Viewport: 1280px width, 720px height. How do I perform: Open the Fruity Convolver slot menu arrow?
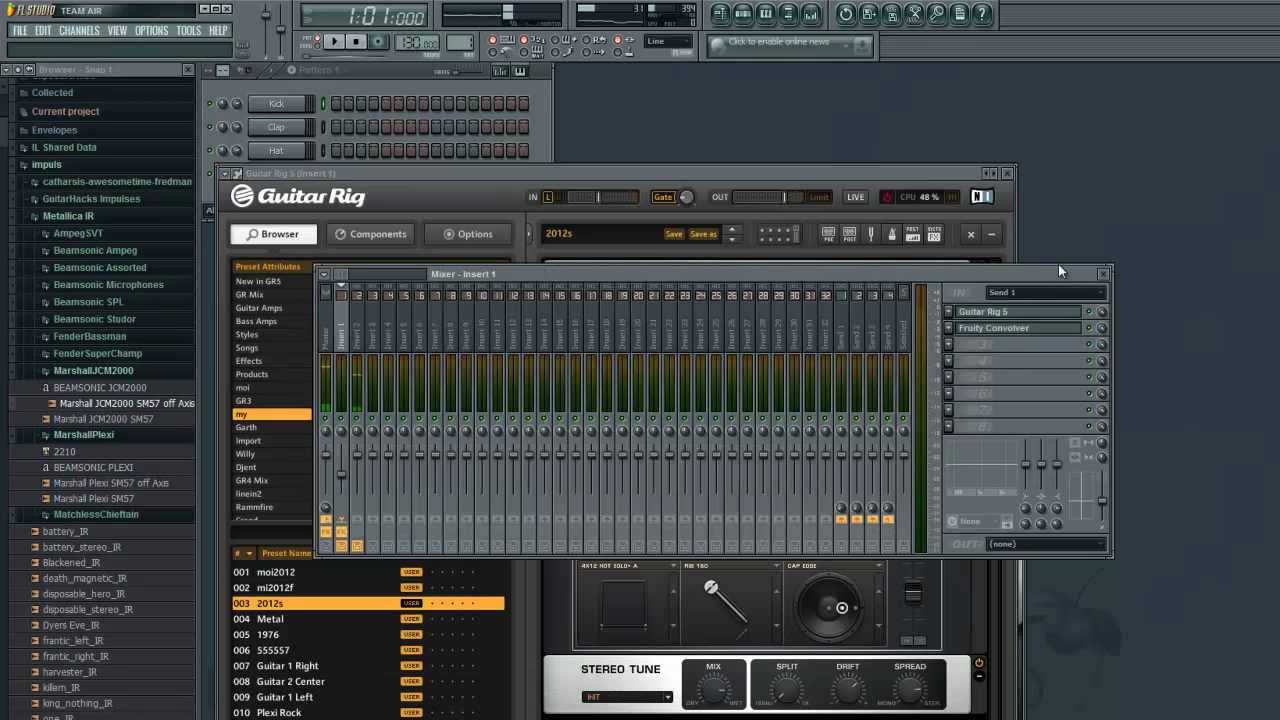[949, 328]
